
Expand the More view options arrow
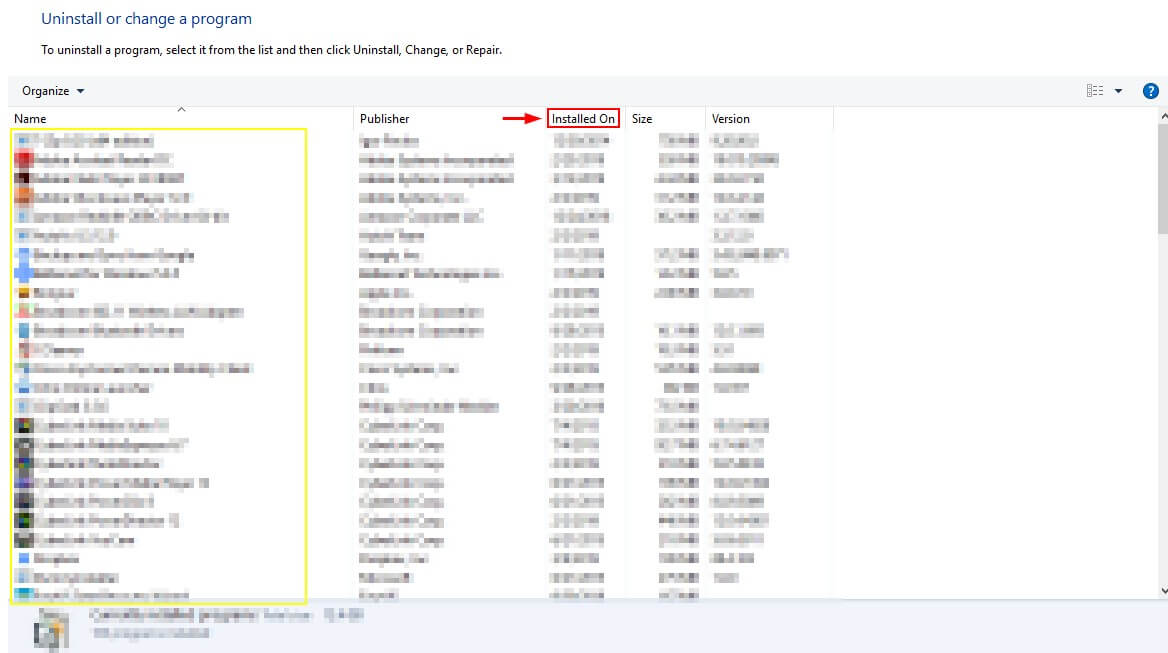(x=1119, y=91)
